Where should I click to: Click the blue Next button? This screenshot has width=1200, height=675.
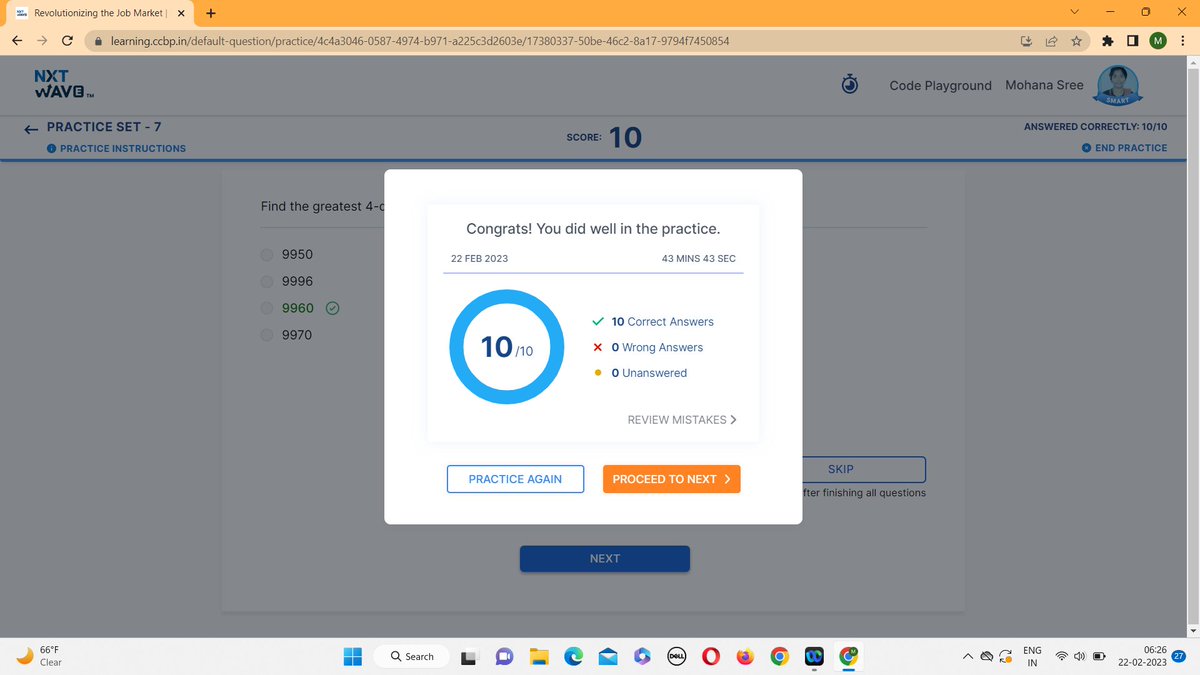click(605, 558)
